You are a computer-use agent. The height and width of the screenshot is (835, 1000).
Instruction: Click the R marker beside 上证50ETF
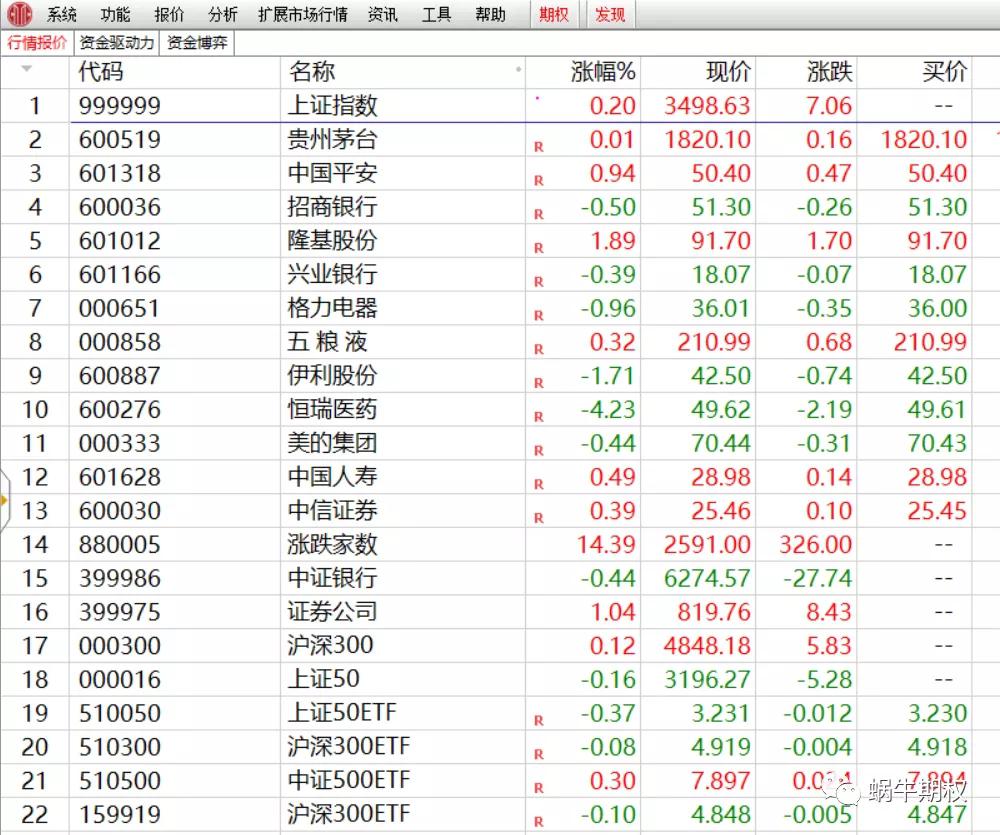[x=539, y=720]
